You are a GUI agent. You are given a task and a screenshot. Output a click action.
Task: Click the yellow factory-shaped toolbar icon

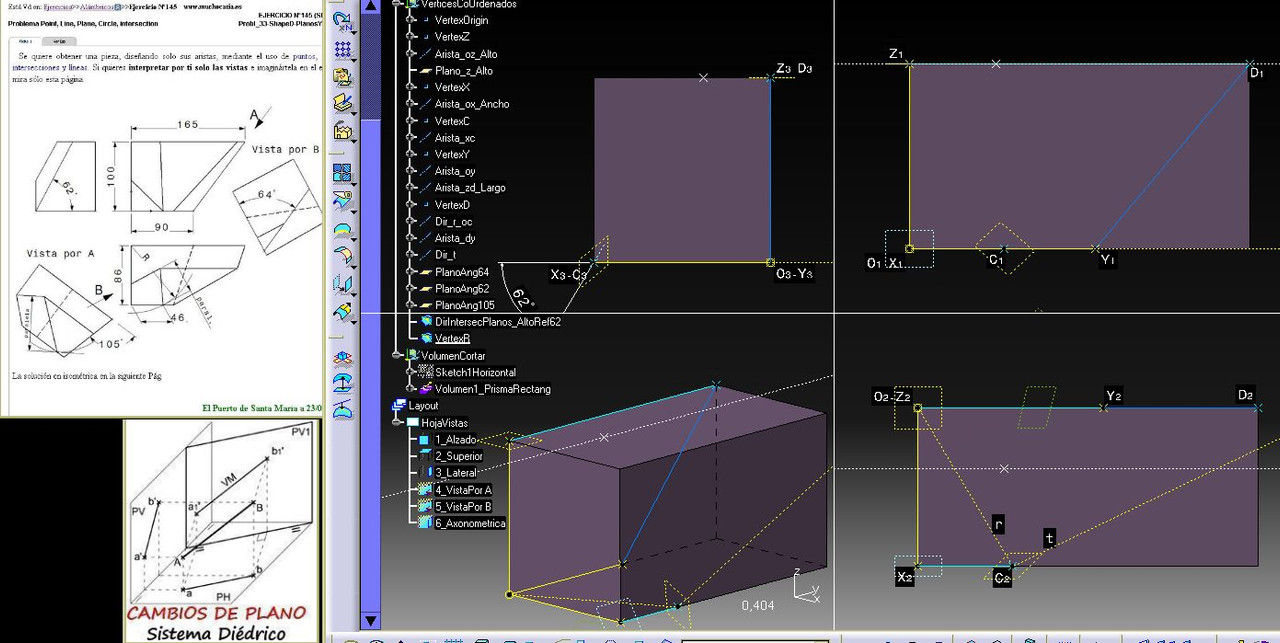[342, 131]
